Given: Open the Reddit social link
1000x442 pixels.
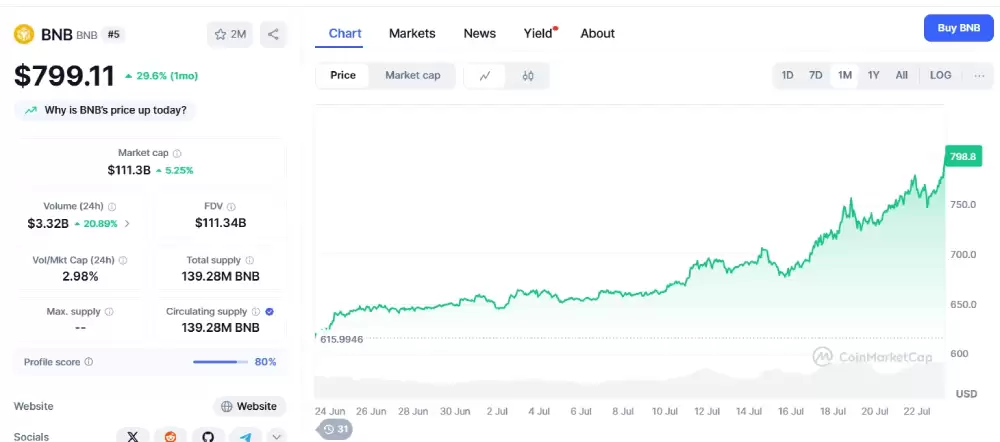Looking at the screenshot, I should pos(170,436).
